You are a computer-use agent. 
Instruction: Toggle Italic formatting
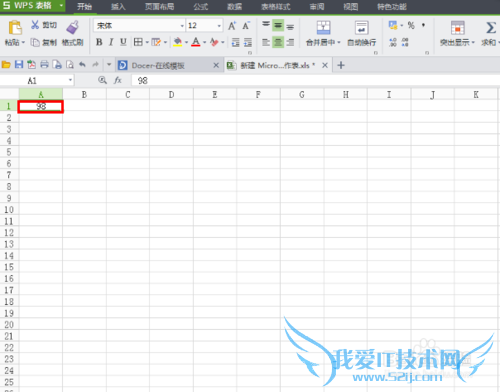111,42
